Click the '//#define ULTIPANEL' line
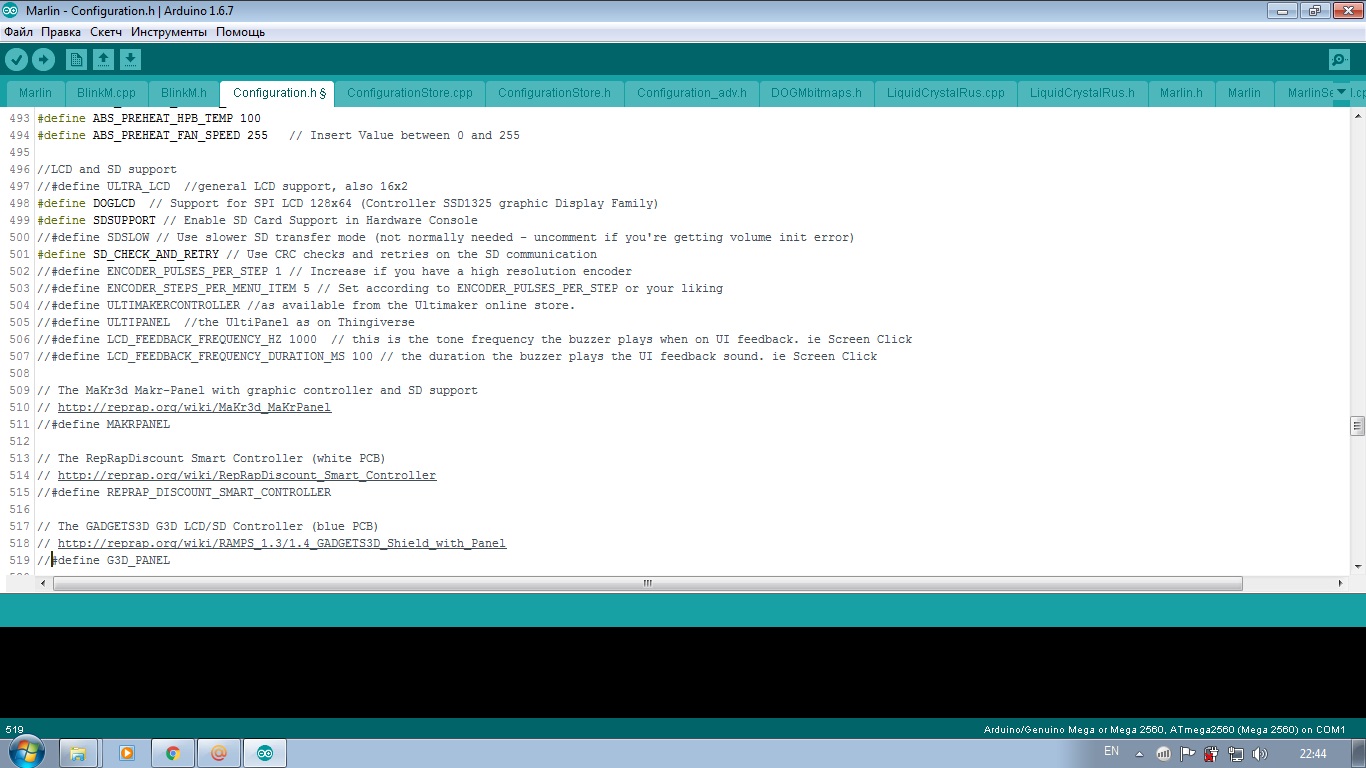The height and width of the screenshot is (768, 1366). (225, 323)
